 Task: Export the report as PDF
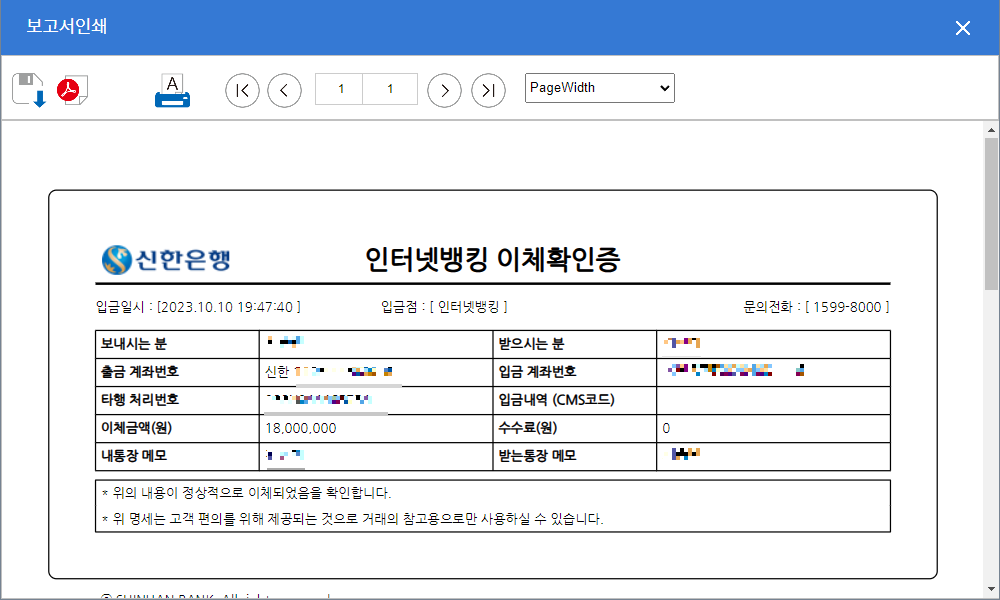click(x=73, y=90)
